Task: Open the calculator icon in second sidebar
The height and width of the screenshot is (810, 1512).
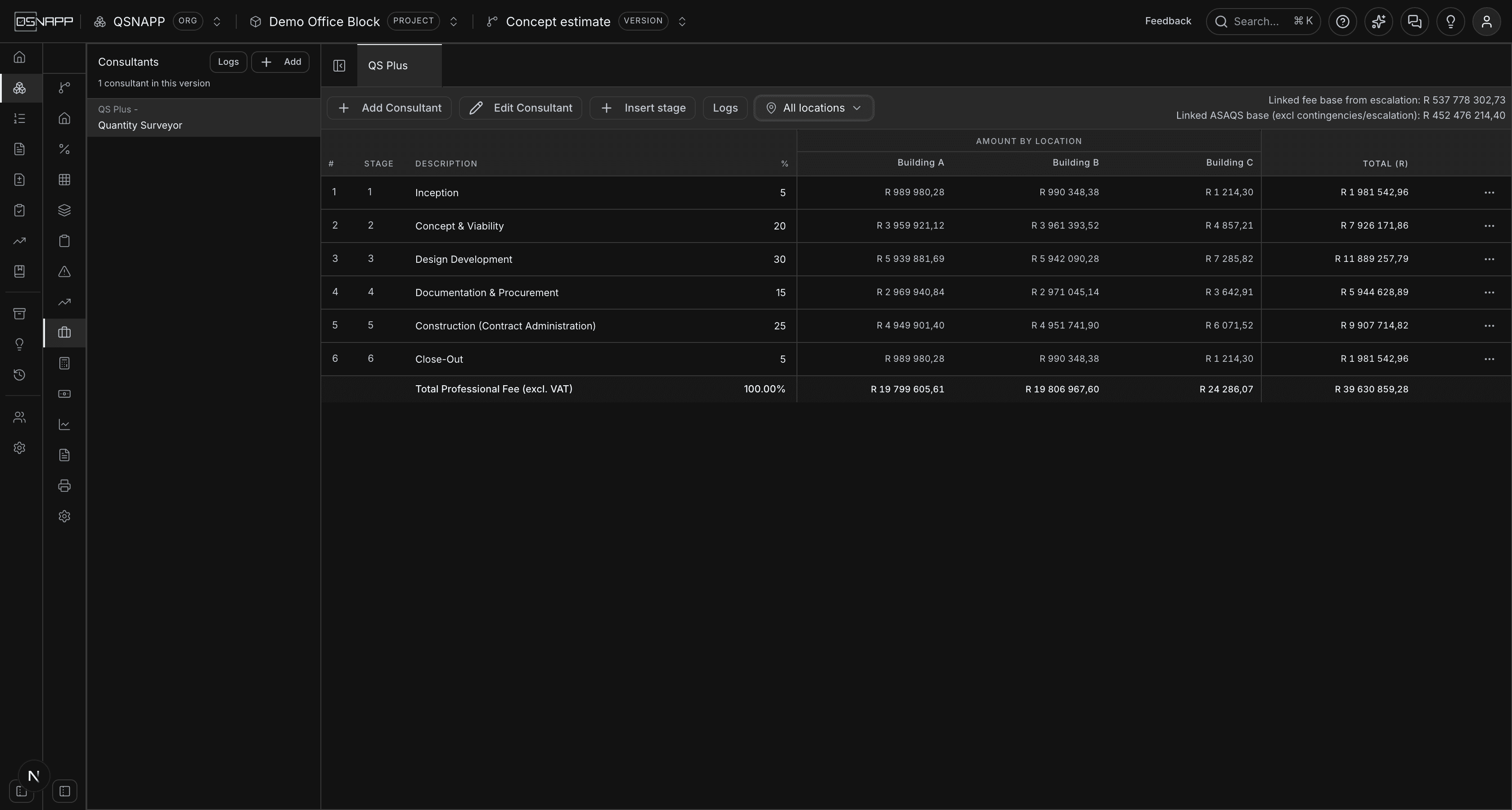Action: coord(64,363)
